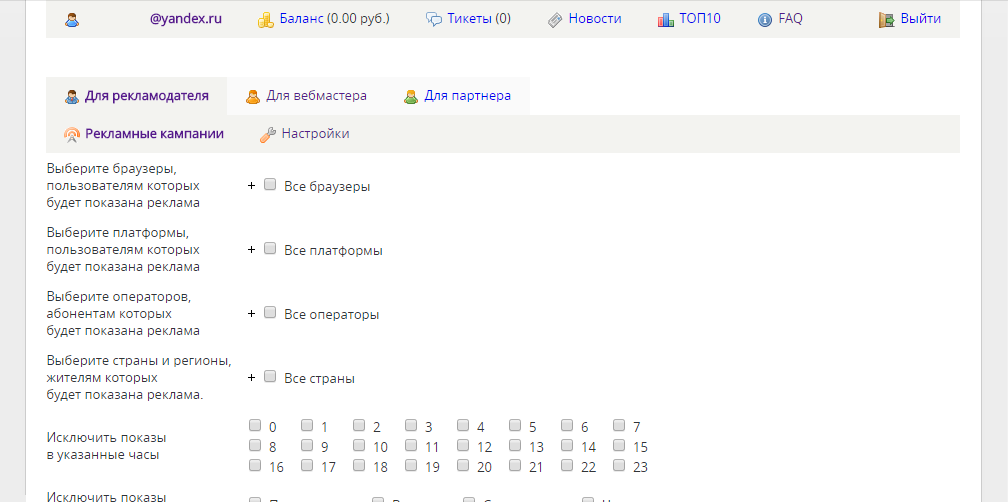
Task: Open the @yandex.ru account link
Action: point(186,19)
